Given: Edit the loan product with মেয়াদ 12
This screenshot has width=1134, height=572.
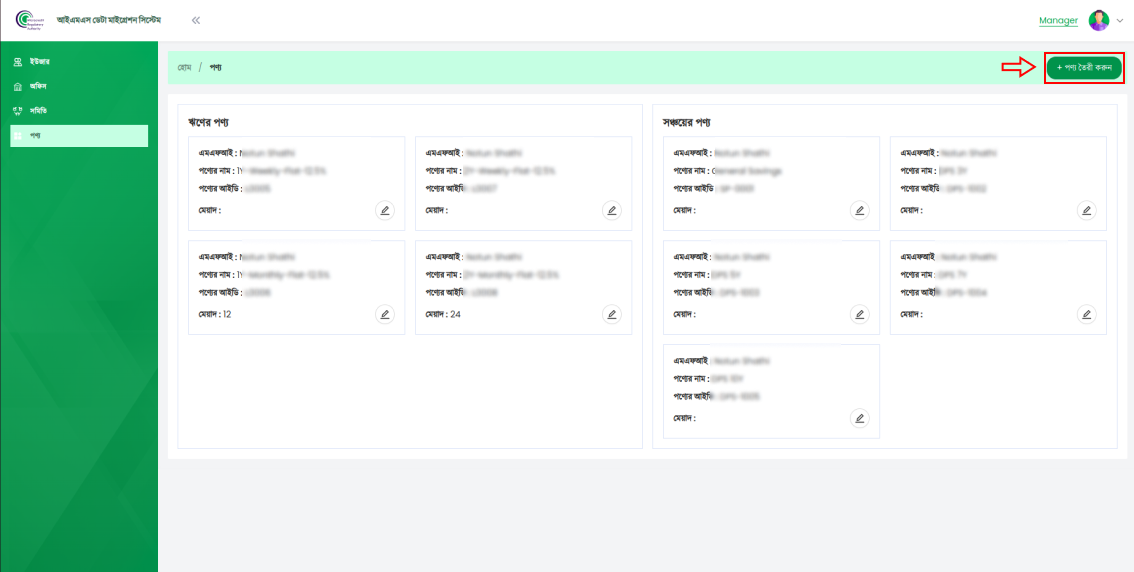Looking at the screenshot, I should 385,314.
